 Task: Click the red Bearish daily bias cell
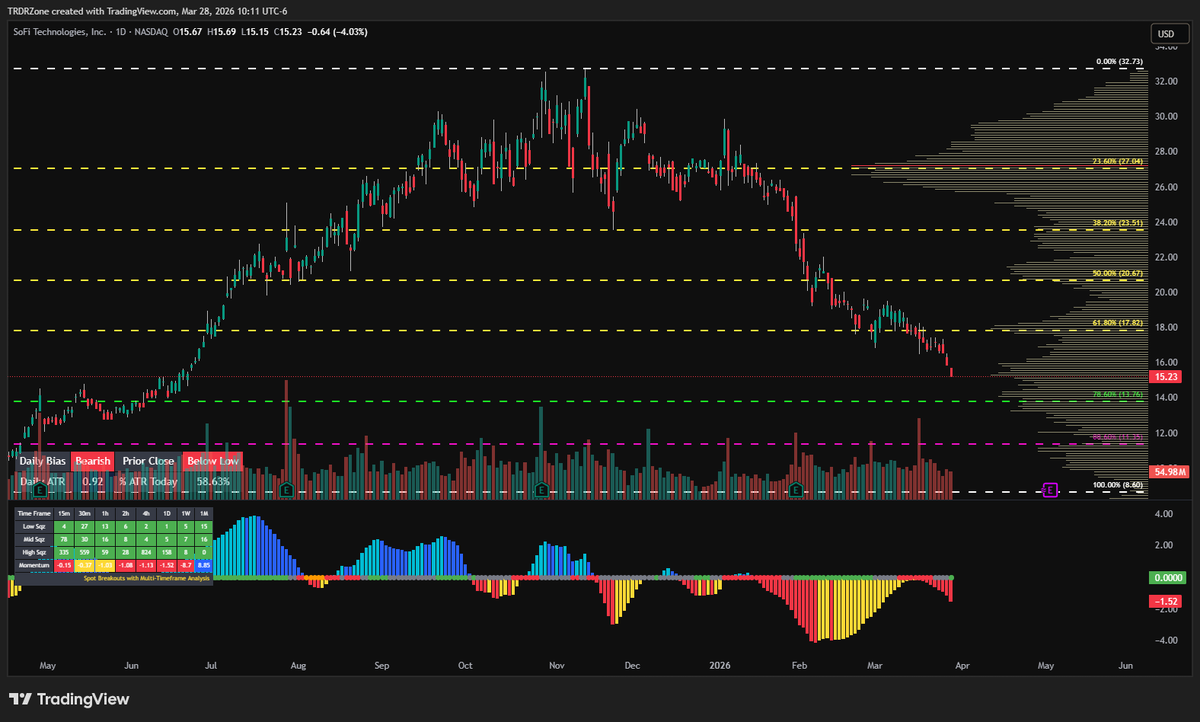pos(92,461)
